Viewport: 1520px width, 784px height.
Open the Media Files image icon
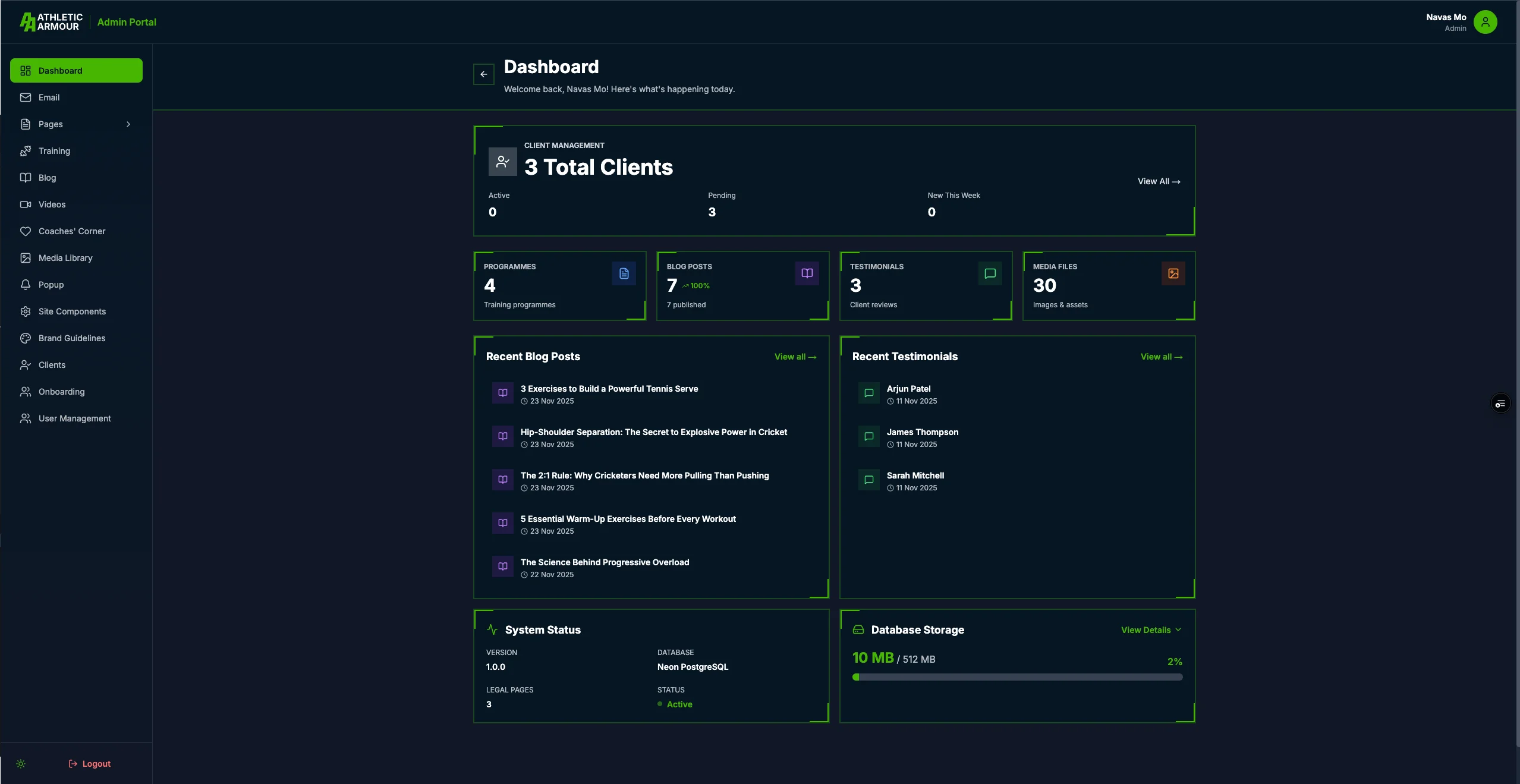point(1173,273)
